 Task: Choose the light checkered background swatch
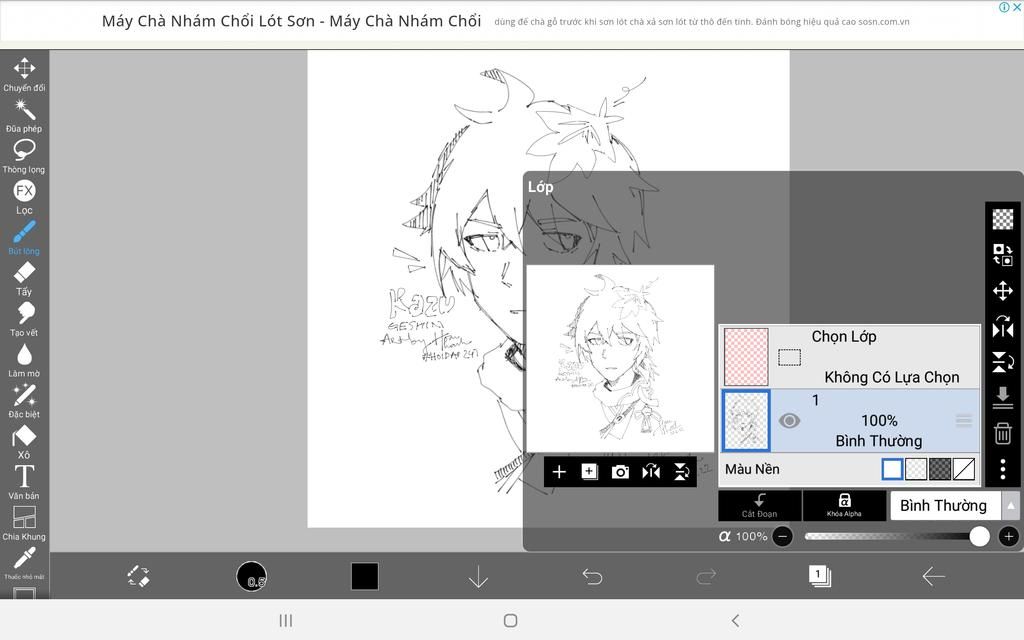[x=916, y=469]
